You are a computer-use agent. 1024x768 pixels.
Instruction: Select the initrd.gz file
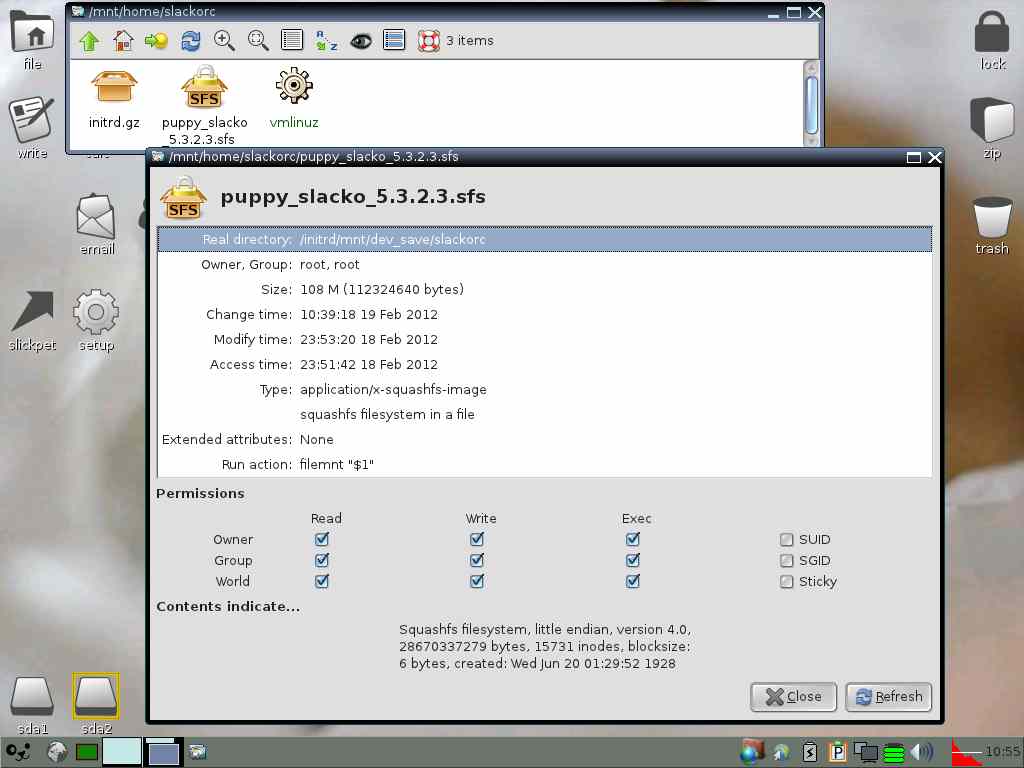tap(114, 99)
